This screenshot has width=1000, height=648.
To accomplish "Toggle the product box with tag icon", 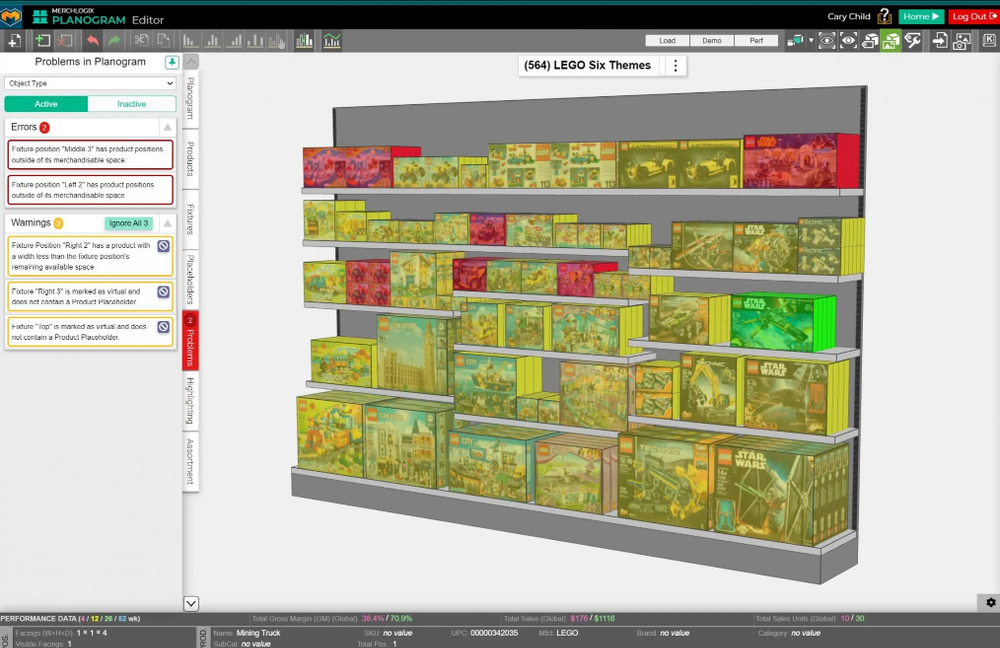I will point(870,41).
